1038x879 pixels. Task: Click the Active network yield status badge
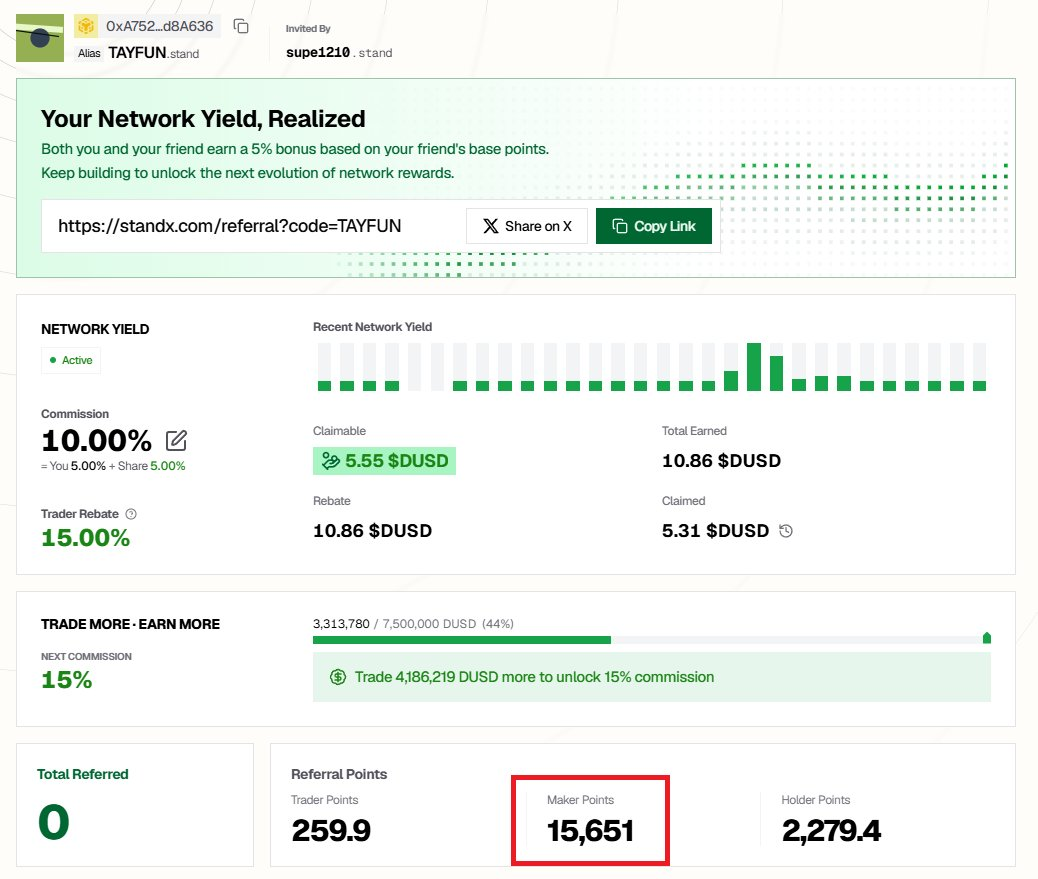71,360
